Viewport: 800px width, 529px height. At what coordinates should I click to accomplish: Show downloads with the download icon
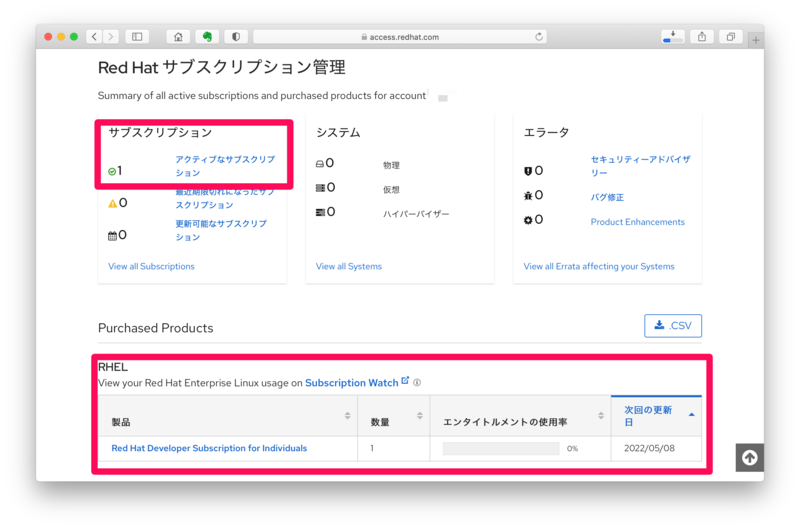click(x=672, y=37)
